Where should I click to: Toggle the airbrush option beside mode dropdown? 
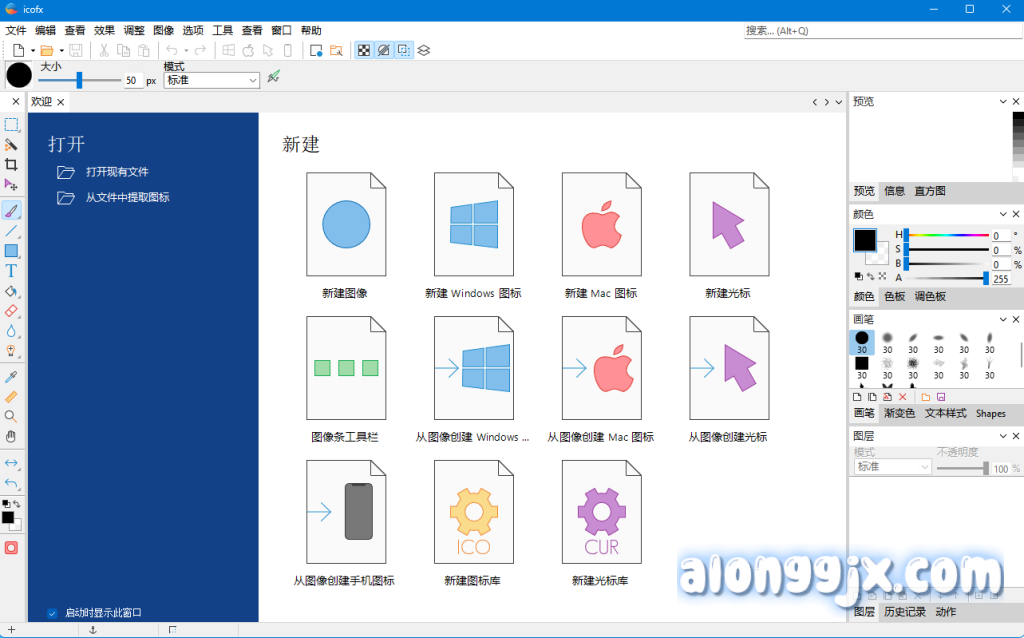pos(273,77)
